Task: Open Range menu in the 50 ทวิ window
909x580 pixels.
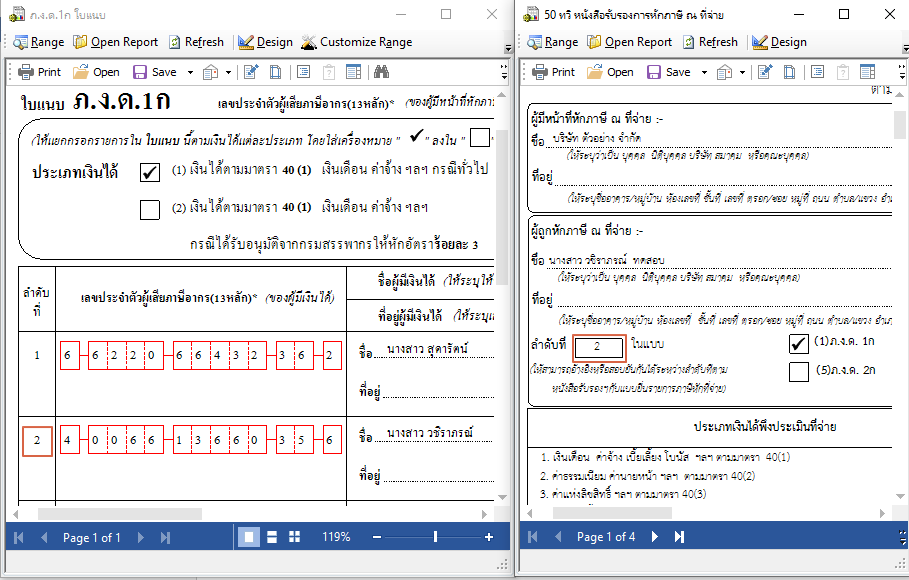Action: click(552, 42)
